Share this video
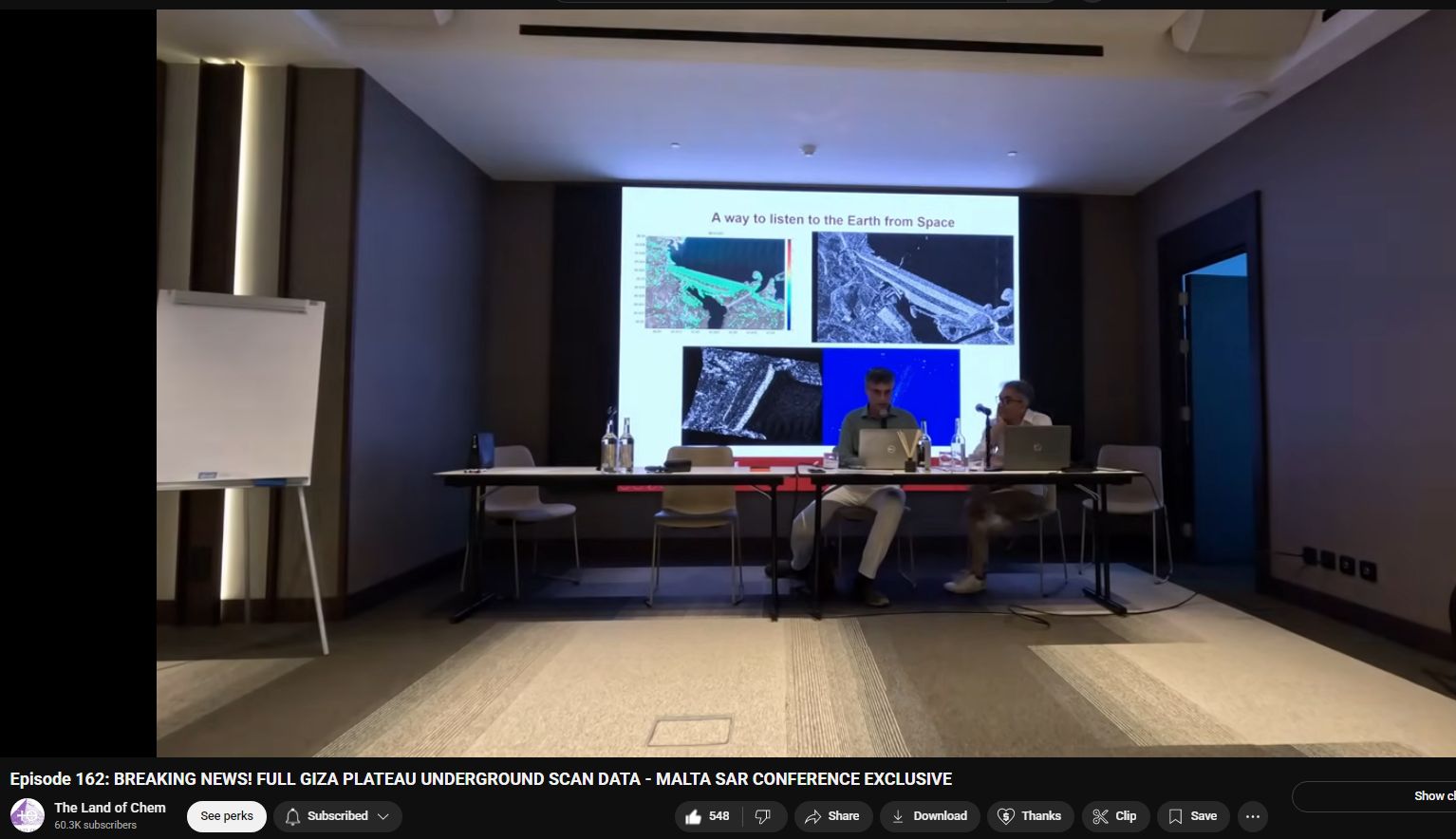Viewport: 1456px width, 839px height. [x=832, y=816]
